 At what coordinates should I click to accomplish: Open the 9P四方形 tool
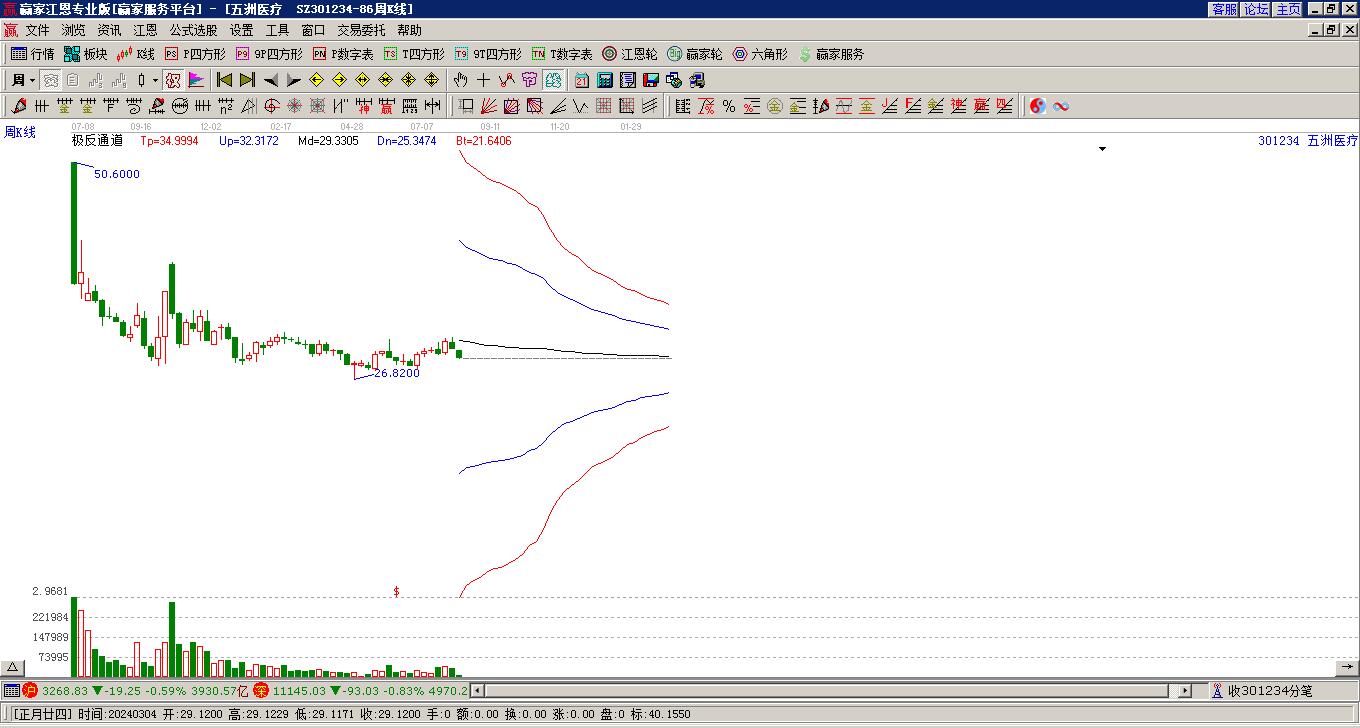(x=269, y=54)
